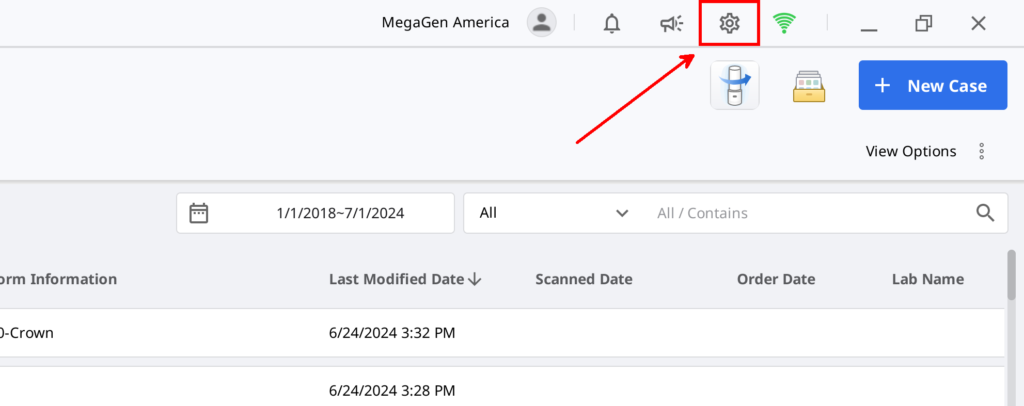The width and height of the screenshot is (1024, 406).
Task: Open the View Options three-dot menu
Action: point(981,151)
